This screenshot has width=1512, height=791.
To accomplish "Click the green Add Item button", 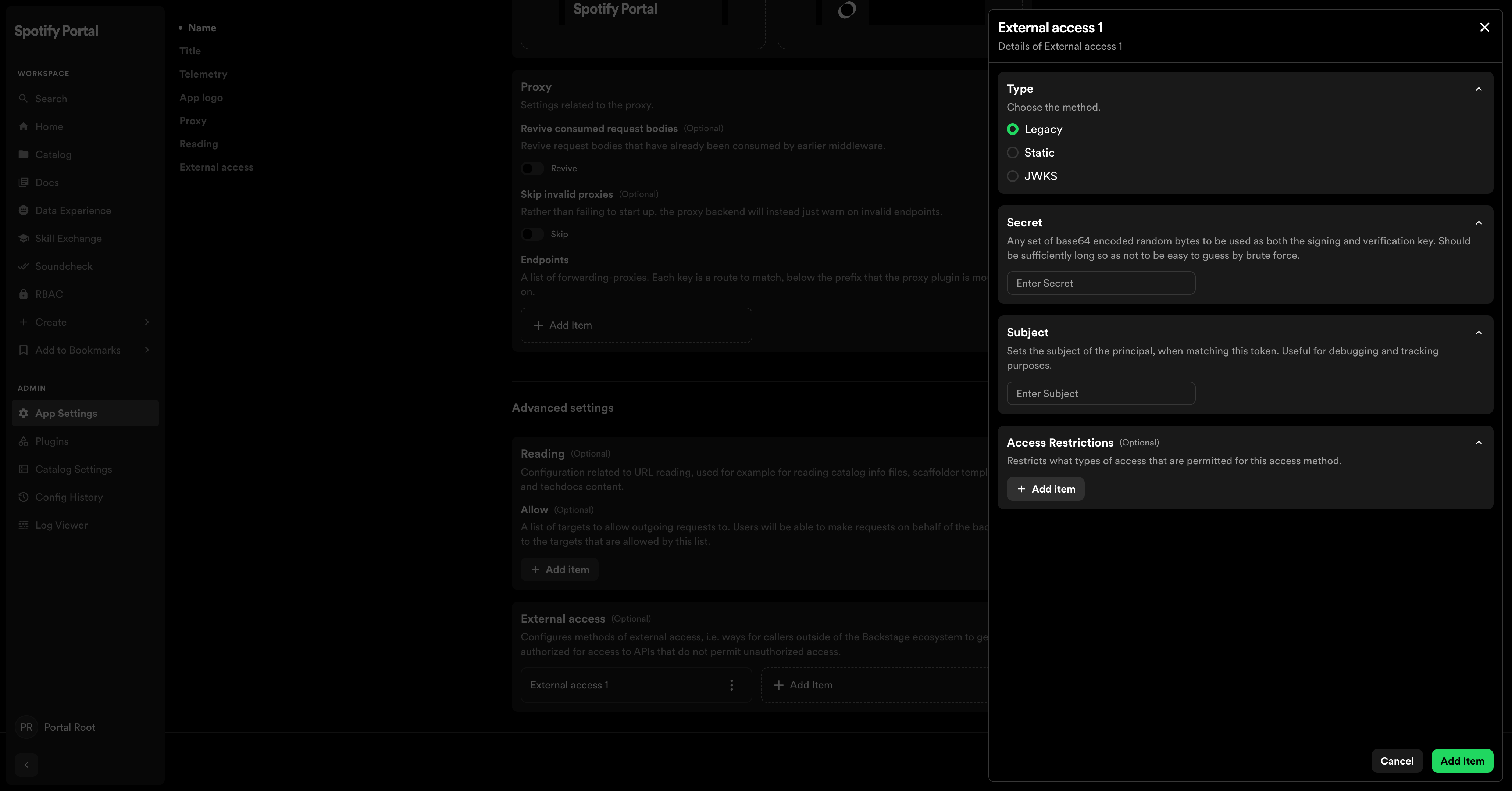I will 1462,761.
